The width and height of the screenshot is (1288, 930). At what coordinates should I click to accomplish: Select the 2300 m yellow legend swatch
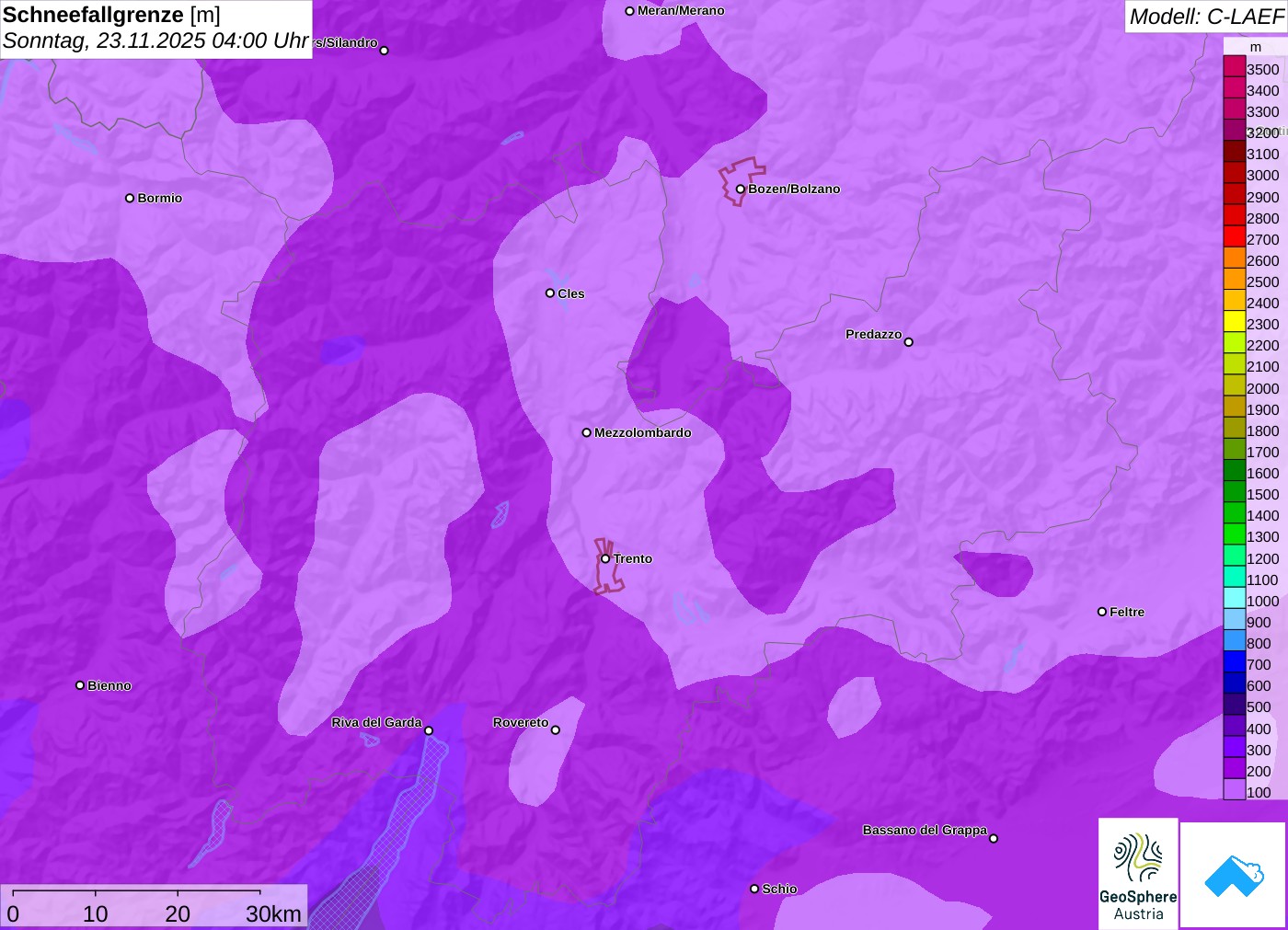(1234, 322)
